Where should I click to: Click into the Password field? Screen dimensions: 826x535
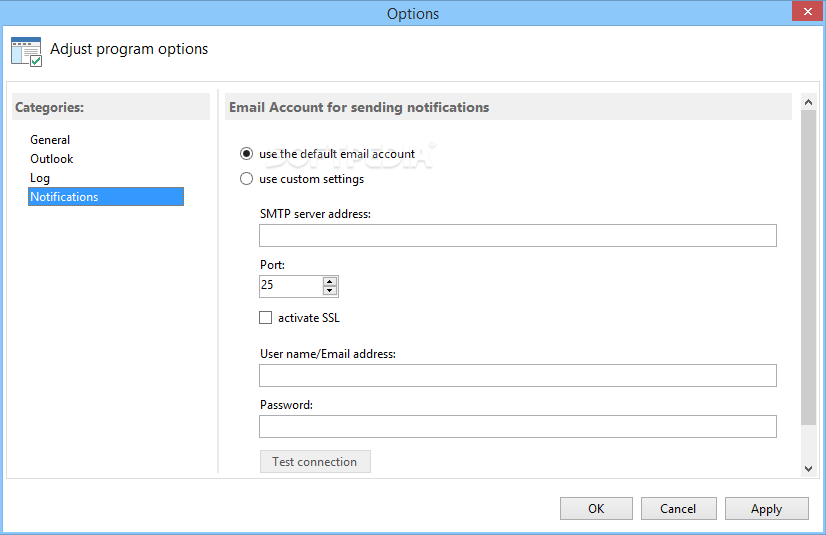click(x=517, y=427)
